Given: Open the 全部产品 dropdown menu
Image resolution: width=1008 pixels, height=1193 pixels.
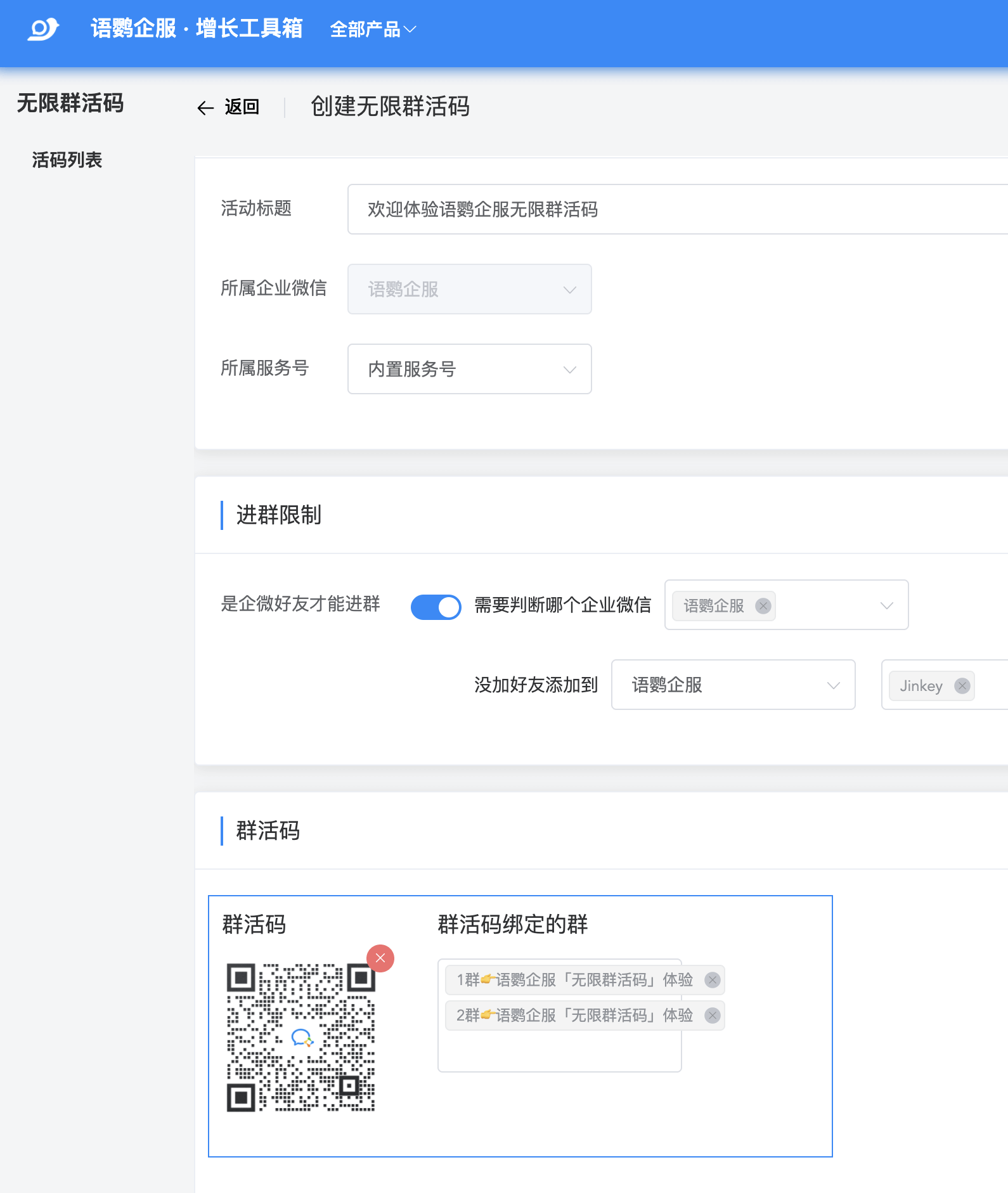Looking at the screenshot, I should click(x=373, y=29).
